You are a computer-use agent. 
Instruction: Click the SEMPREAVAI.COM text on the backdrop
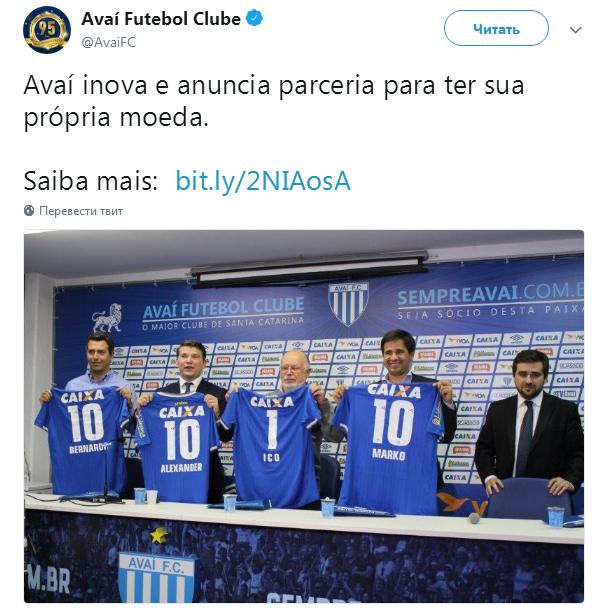490,295
